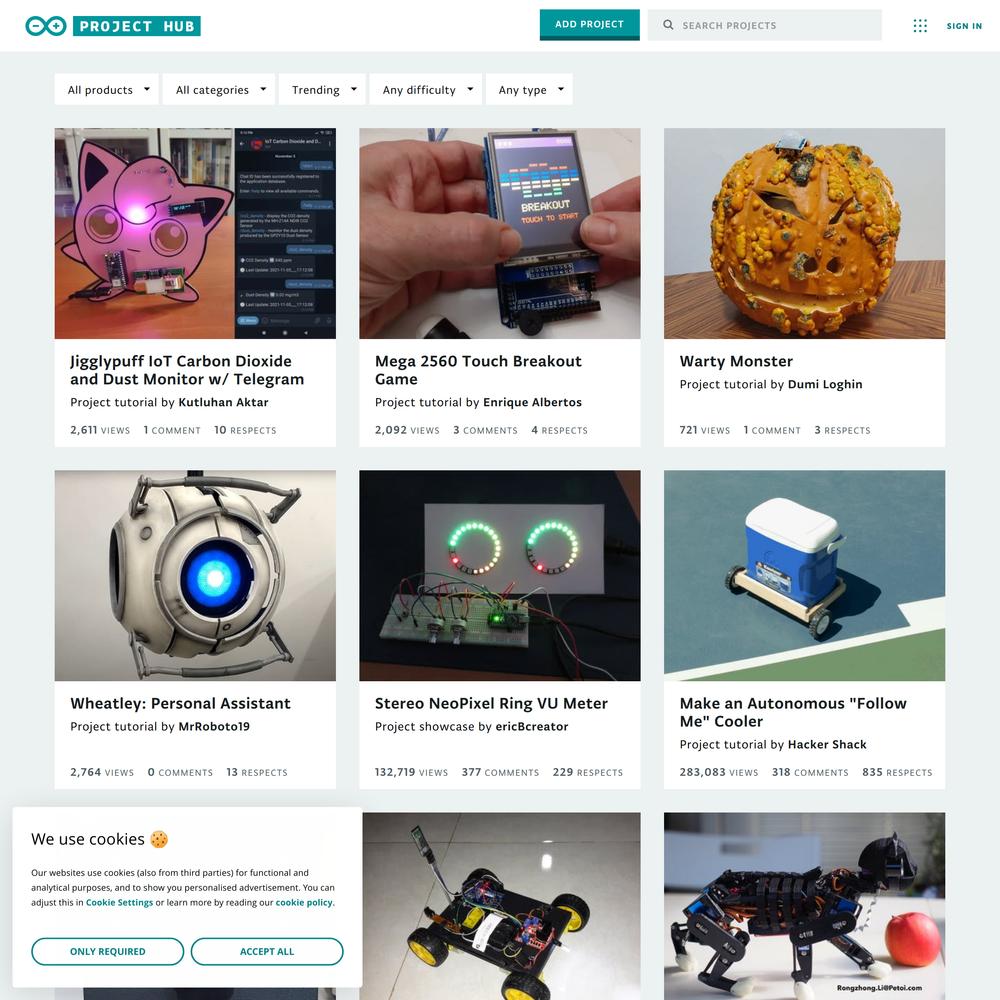Screen dimensions: 1000x1000
Task: Expand the Any type filter
Action: [x=529, y=89]
